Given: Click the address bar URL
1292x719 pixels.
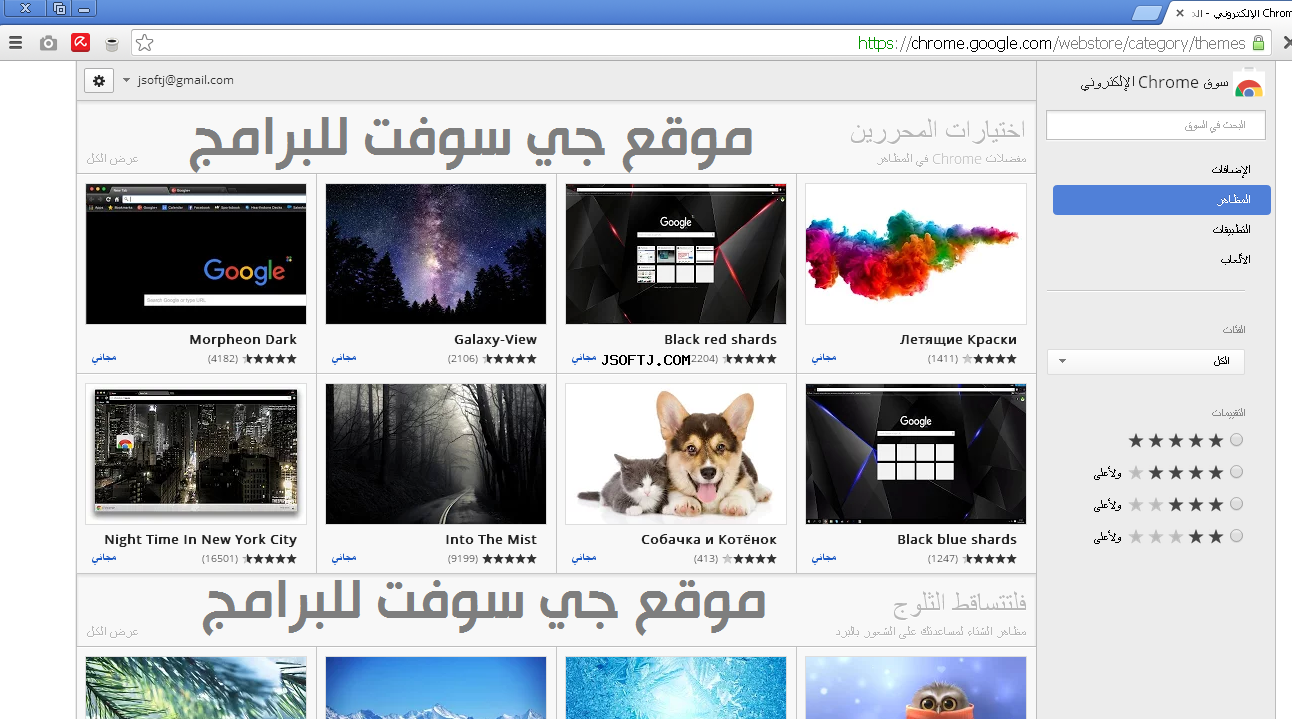Looking at the screenshot, I should 1052,43.
